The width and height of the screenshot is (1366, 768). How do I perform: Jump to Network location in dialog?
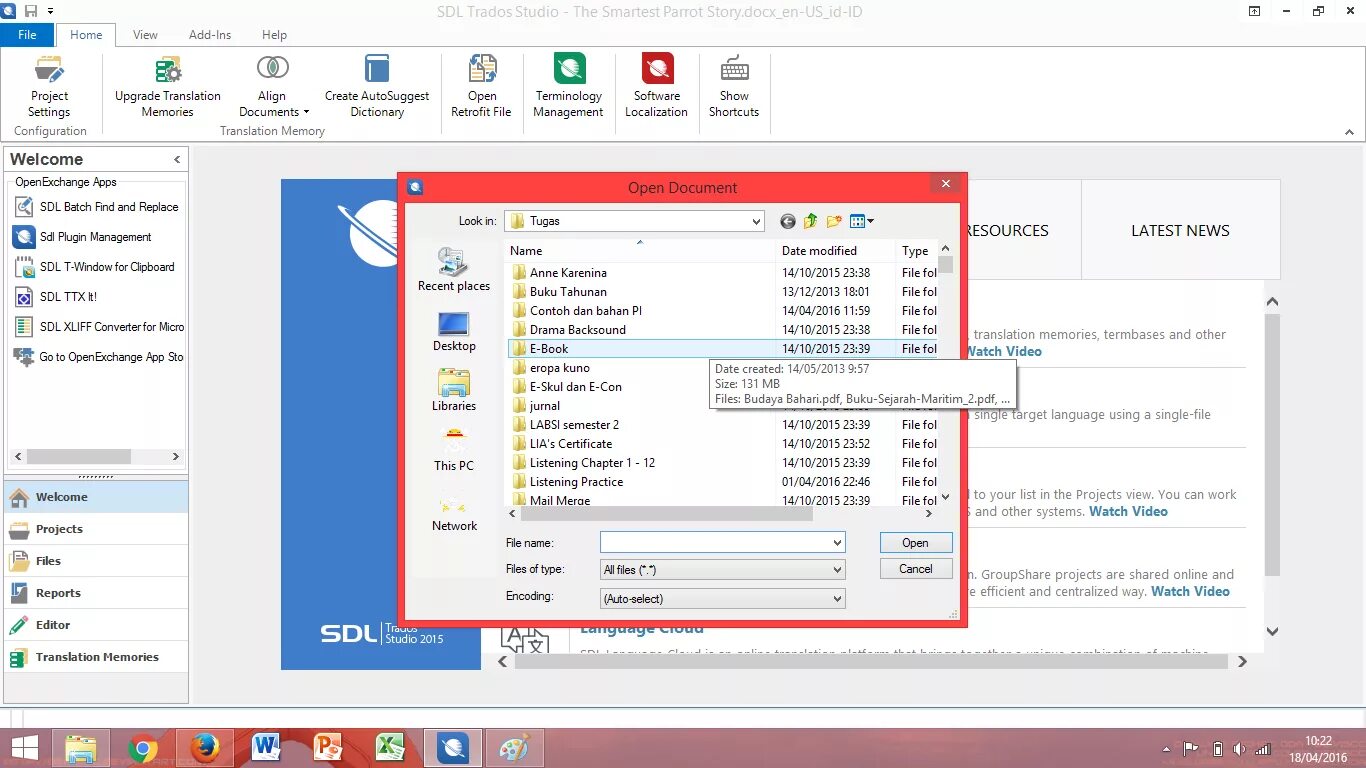pos(454,510)
